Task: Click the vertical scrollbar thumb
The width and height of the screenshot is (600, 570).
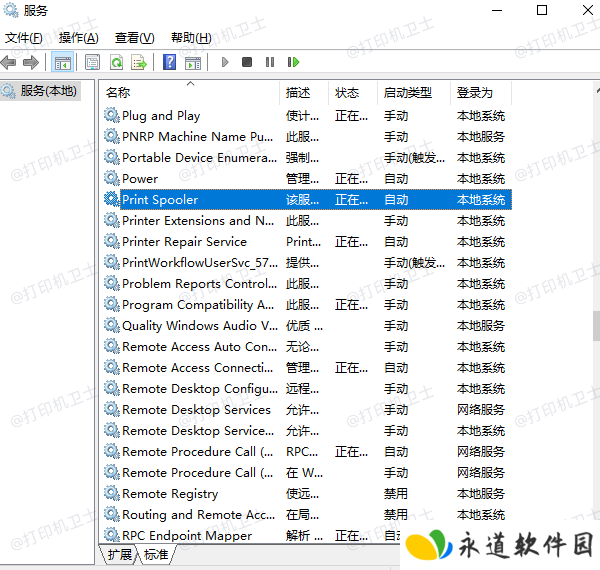Action: click(596, 326)
